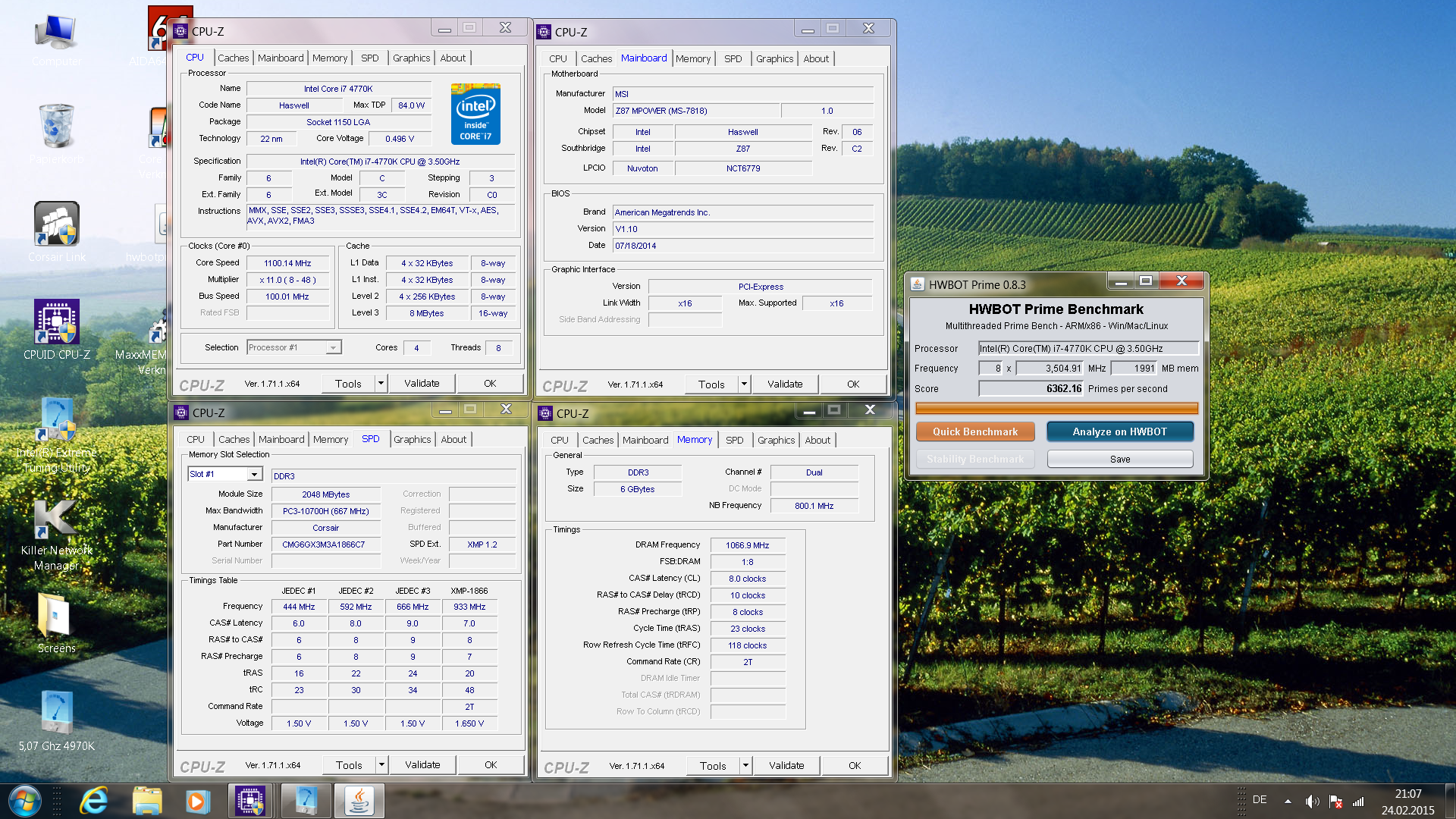Viewport: 1456px width, 819px height.
Task: Open the 5,07 Ghz 4970K desktop file
Action: click(57, 720)
